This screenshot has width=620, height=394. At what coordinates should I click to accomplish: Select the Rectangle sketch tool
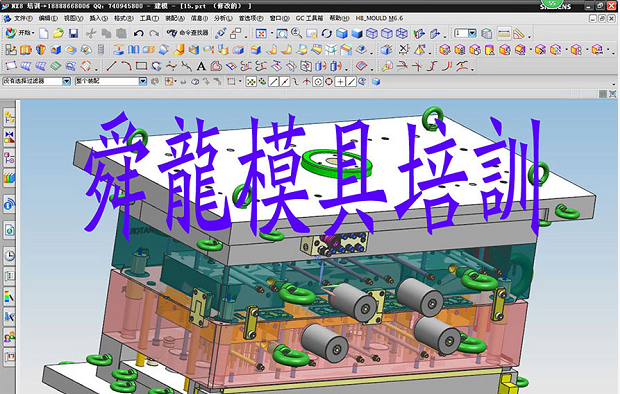141,66
